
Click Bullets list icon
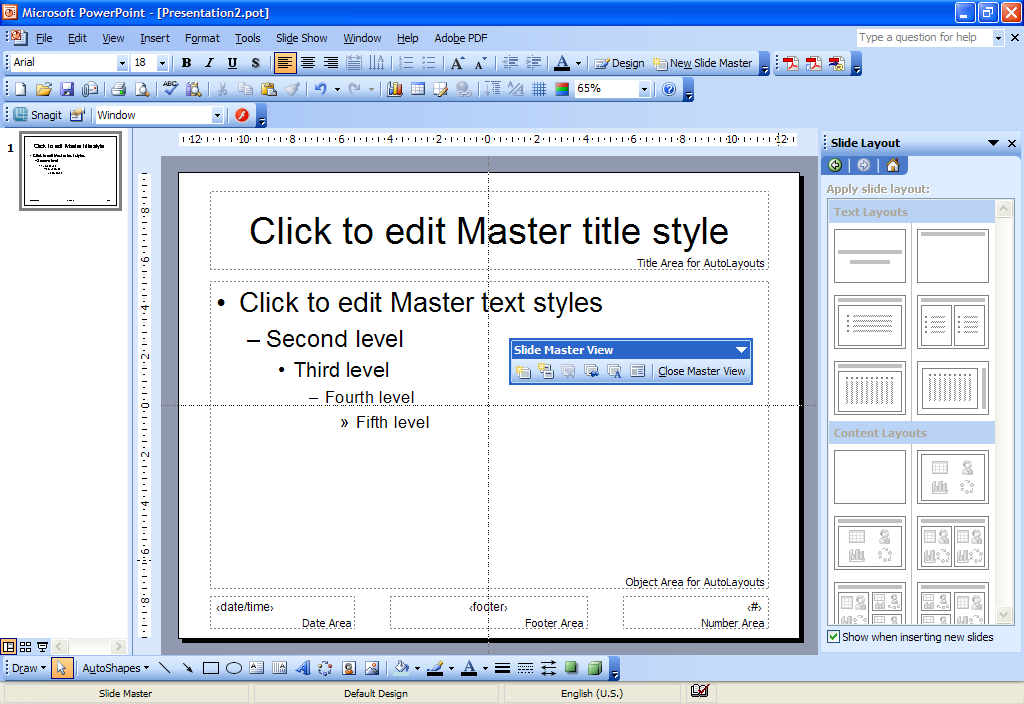click(429, 63)
